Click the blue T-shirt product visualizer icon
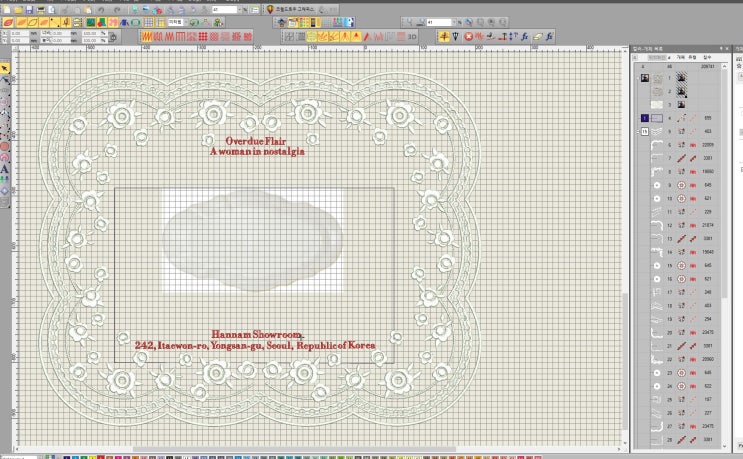This screenshot has height=459, width=743. pos(125,22)
